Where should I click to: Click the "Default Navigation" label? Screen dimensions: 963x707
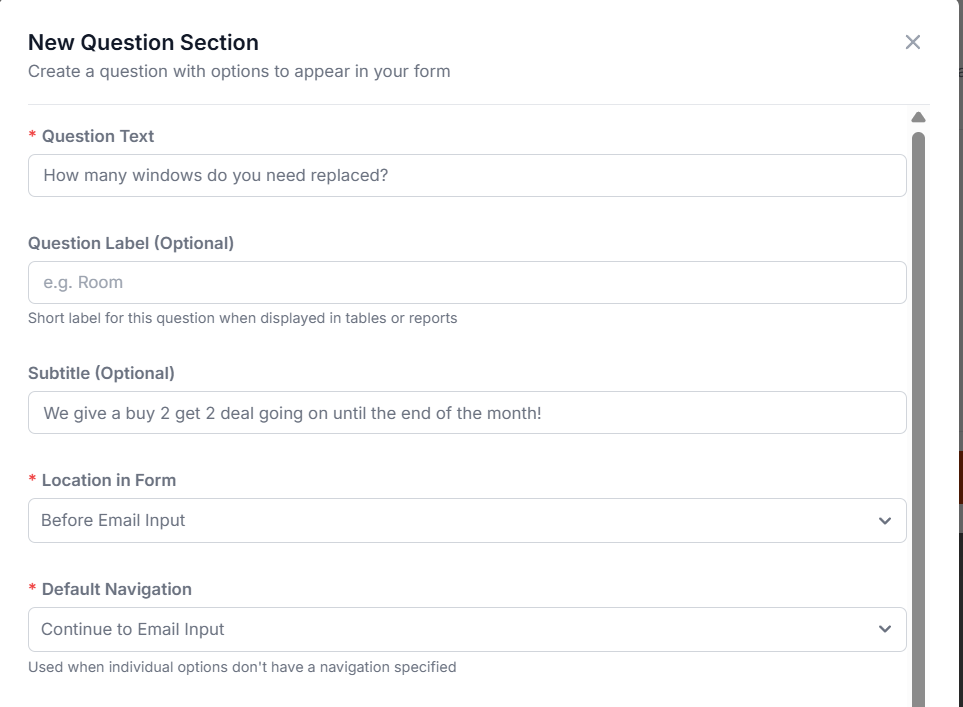117,589
